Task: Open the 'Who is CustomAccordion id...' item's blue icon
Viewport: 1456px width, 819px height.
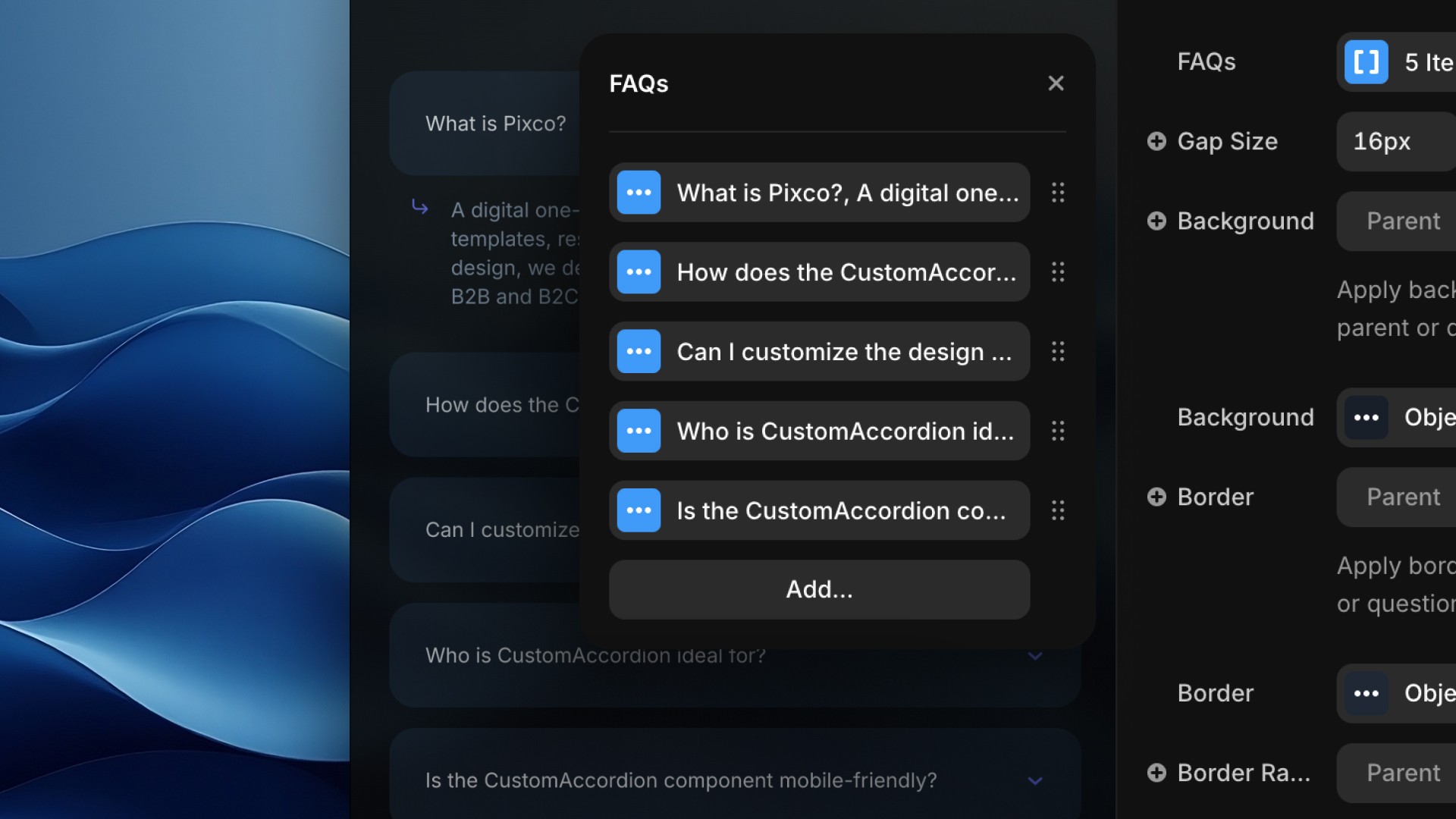Action: (x=639, y=431)
